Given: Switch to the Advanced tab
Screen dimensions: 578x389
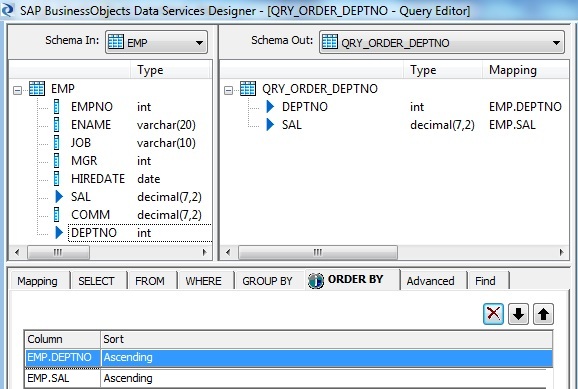Looking at the screenshot, I should [431, 281].
